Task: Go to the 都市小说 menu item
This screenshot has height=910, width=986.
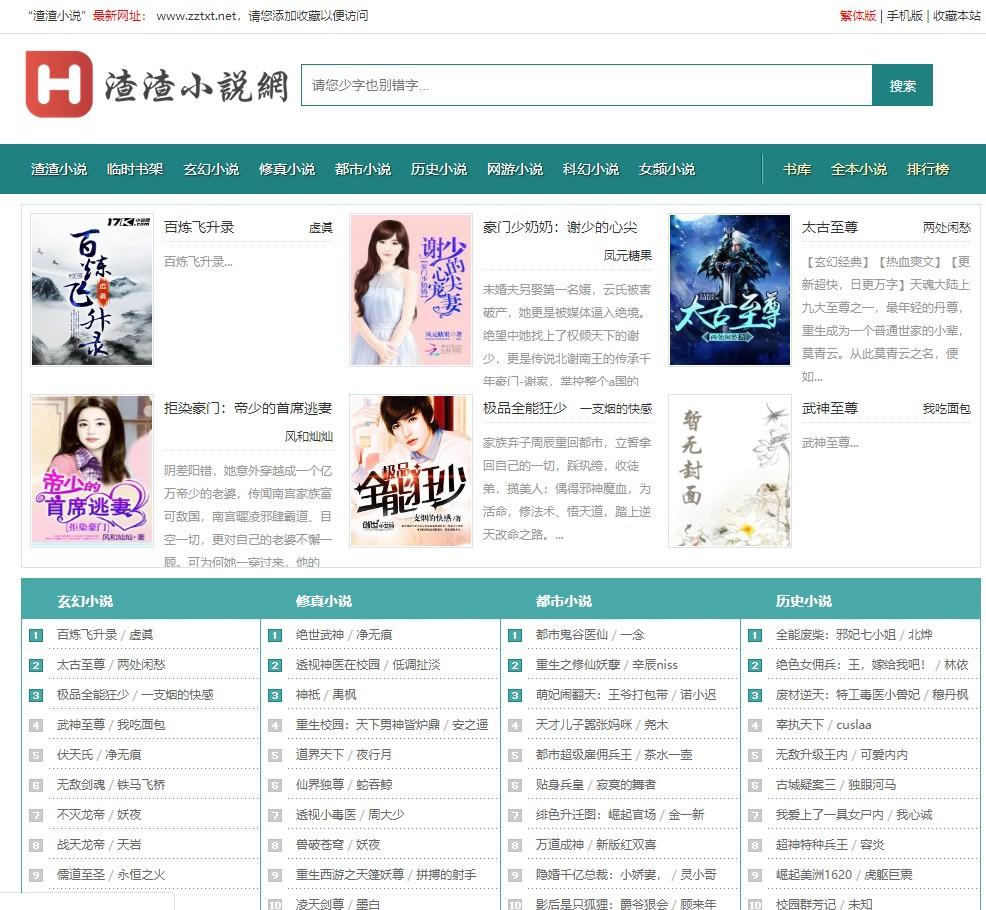Action: pyautogui.click(x=363, y=169)
